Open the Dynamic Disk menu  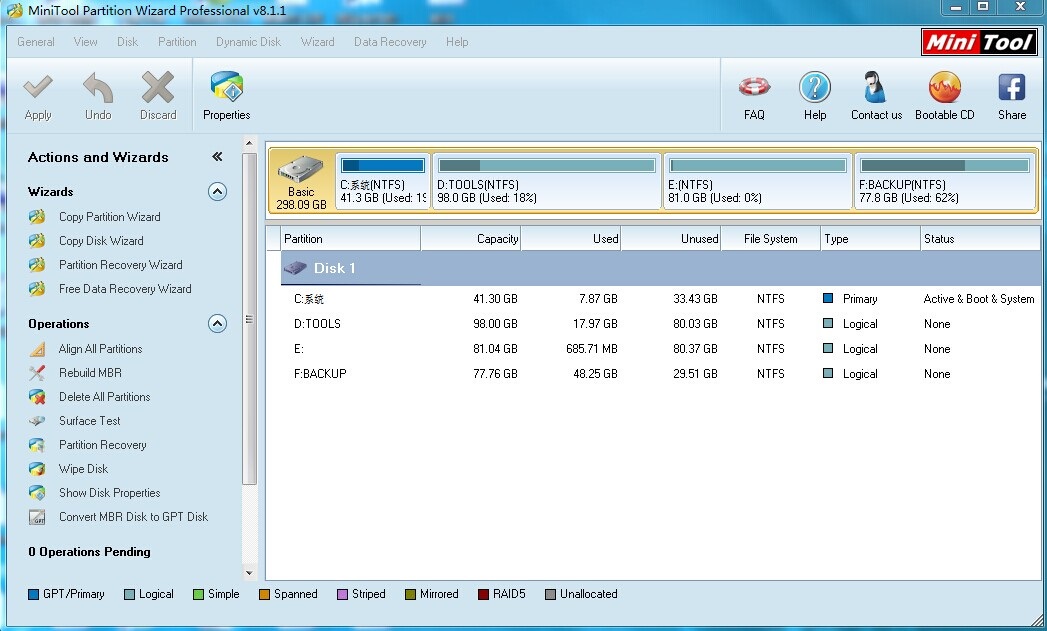coord(248,42)
